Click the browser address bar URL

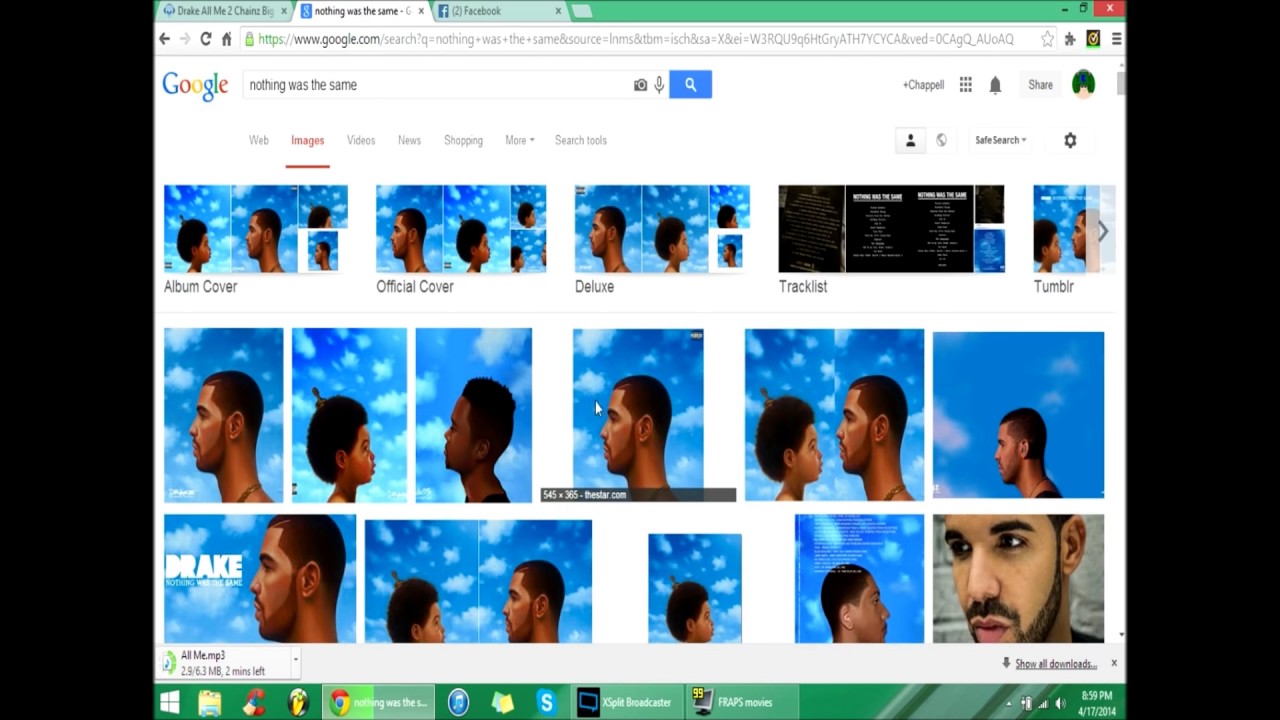tap(635, 39)
